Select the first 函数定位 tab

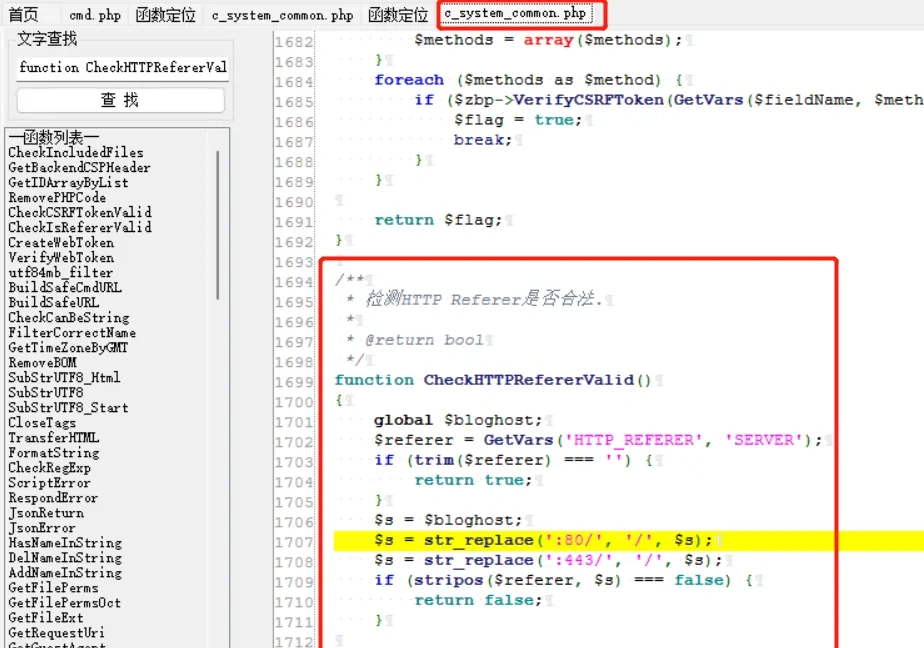[166, 15]
